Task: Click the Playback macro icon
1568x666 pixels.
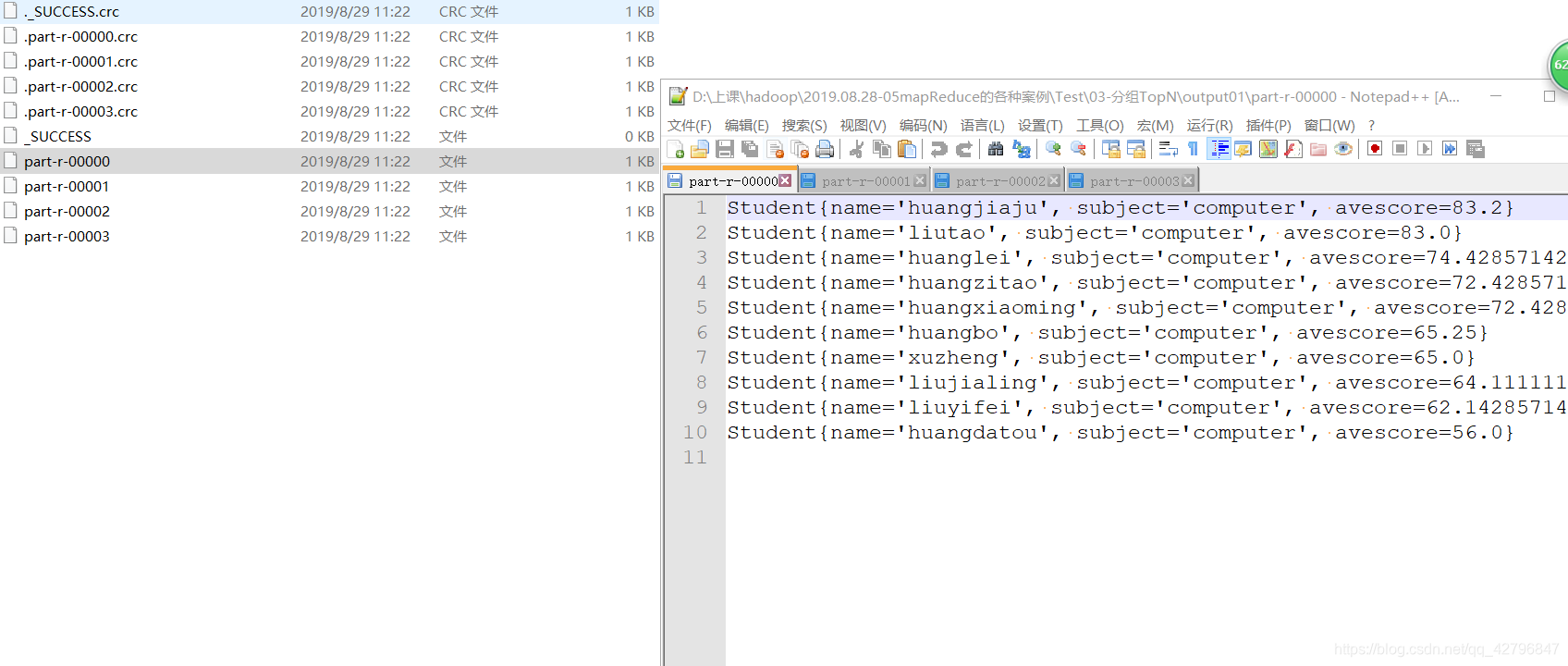Action: click(1425, 149)
